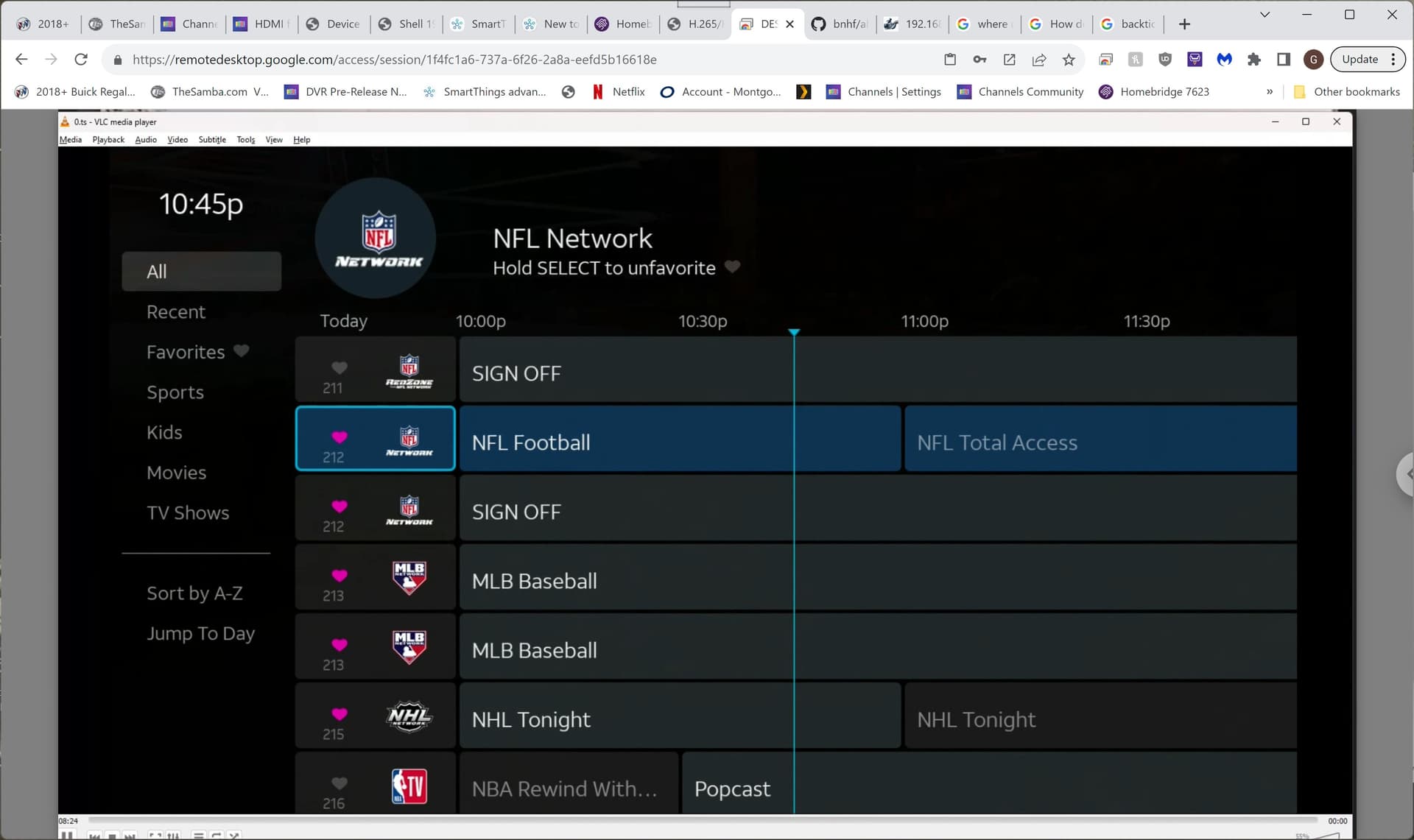This screenshot has height=840, width=1414.
Task: Expand the hidden bookmarks overflow chevron
Action: pos(1269,92)
